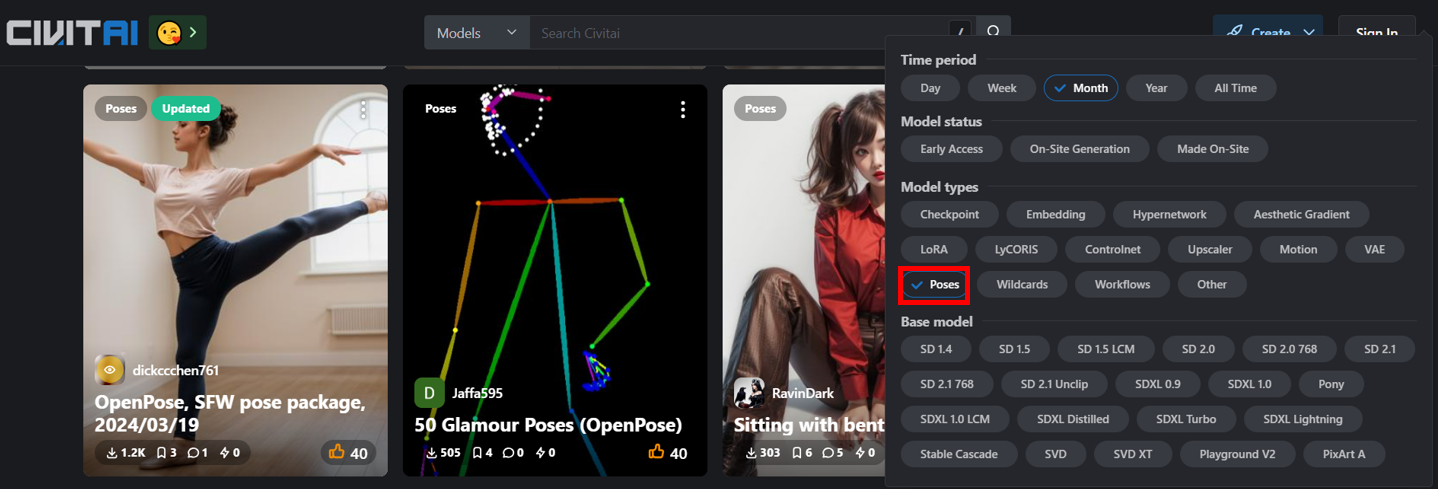The image size is (1438, 489).
Task: Select Stable Cascade base model
Action: pos(959,454)
